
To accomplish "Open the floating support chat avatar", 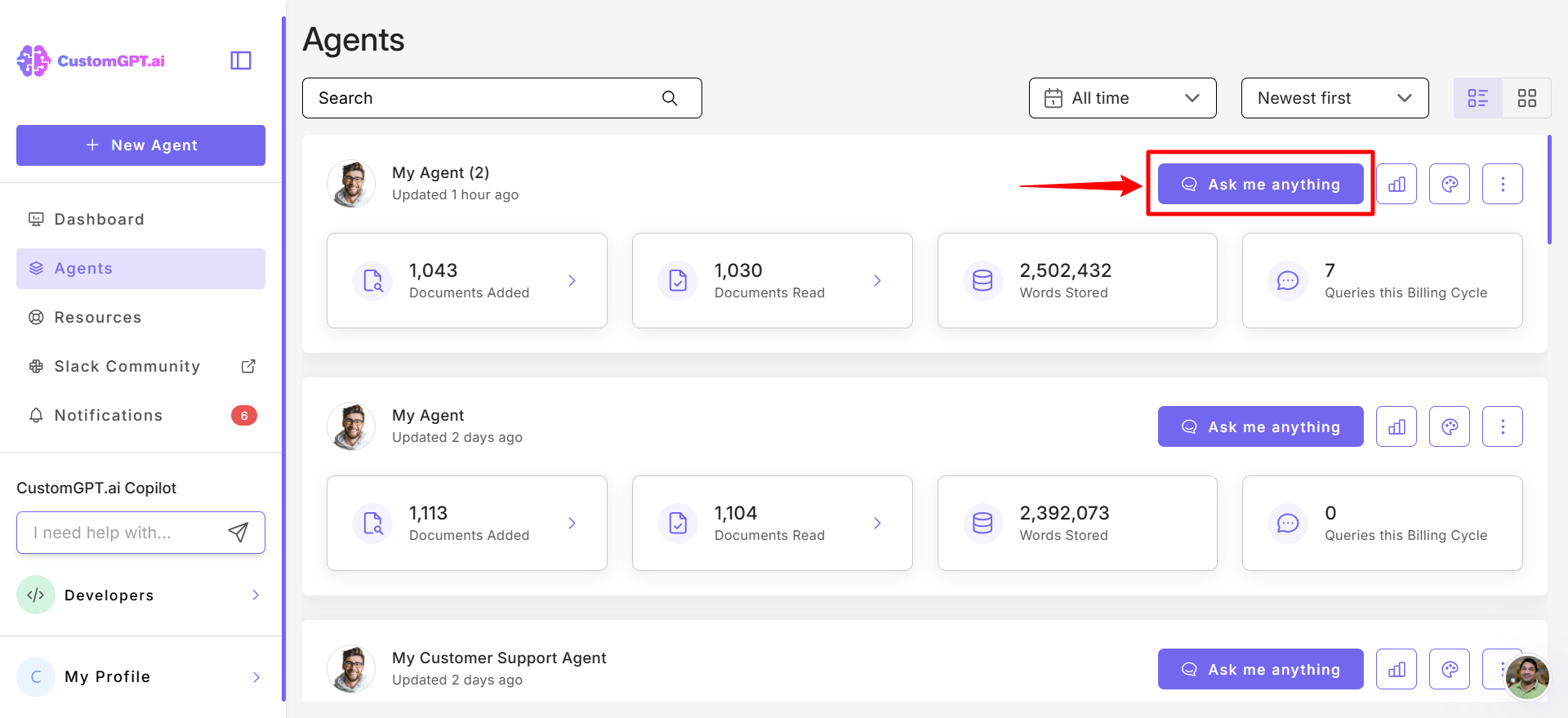I will click(1527, 677).
